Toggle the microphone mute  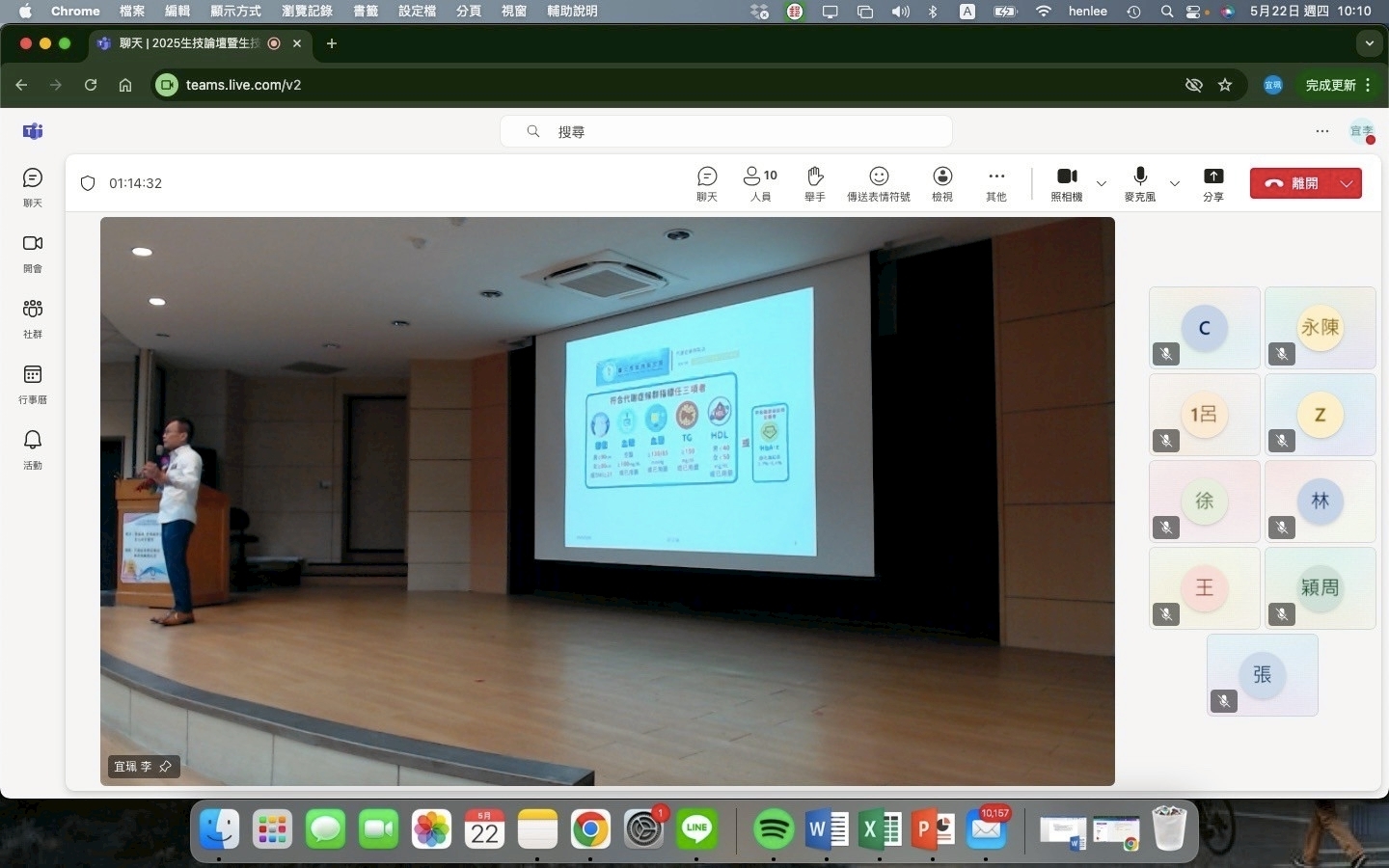click(1139, 182)
